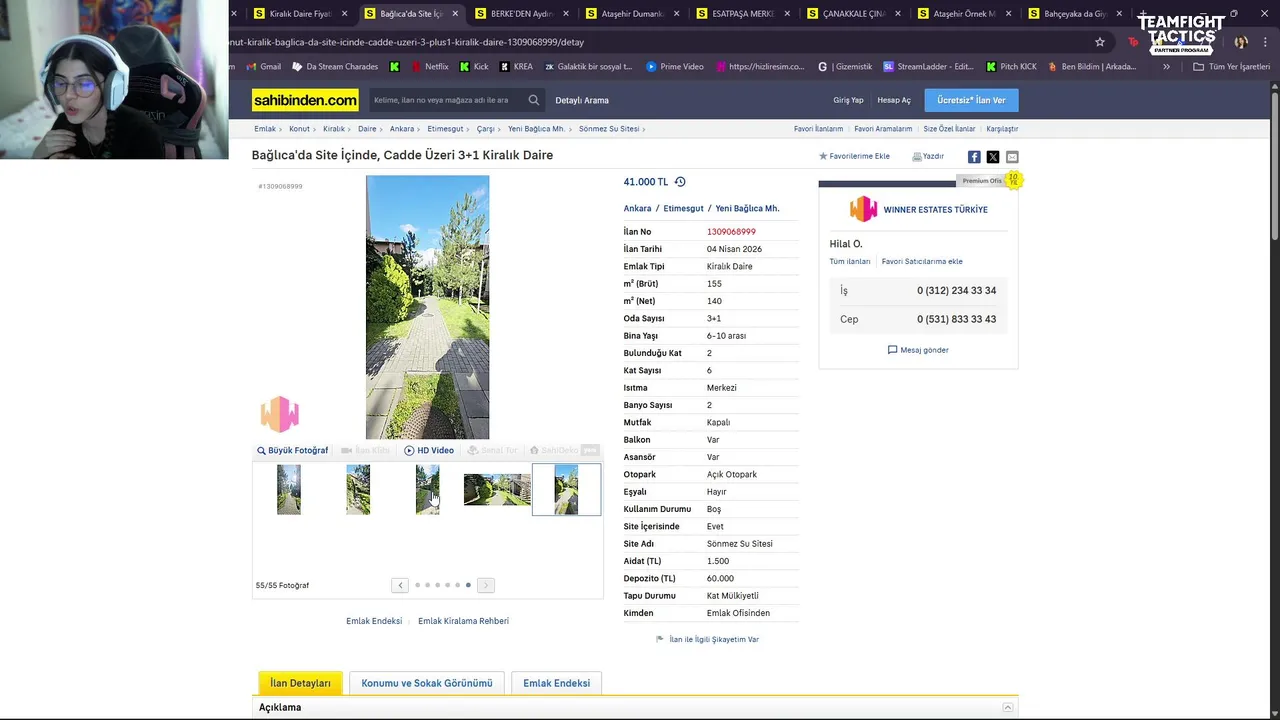Open the Netflix bookmark
This screenshot has height=720, width=1280.
[x=429, y=67]
